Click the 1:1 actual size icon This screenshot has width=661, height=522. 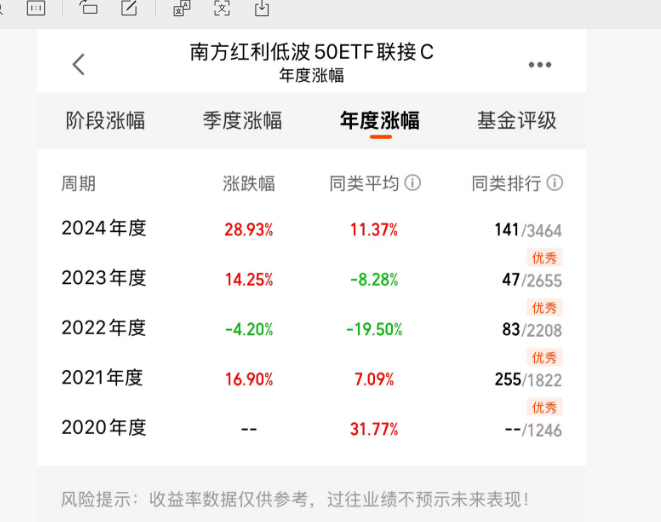36,8
